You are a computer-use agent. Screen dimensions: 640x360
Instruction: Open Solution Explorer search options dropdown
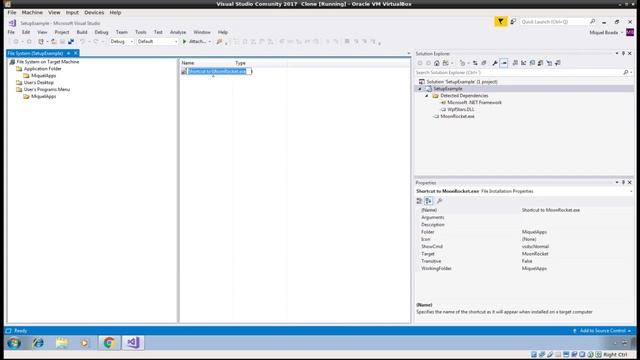631,72
